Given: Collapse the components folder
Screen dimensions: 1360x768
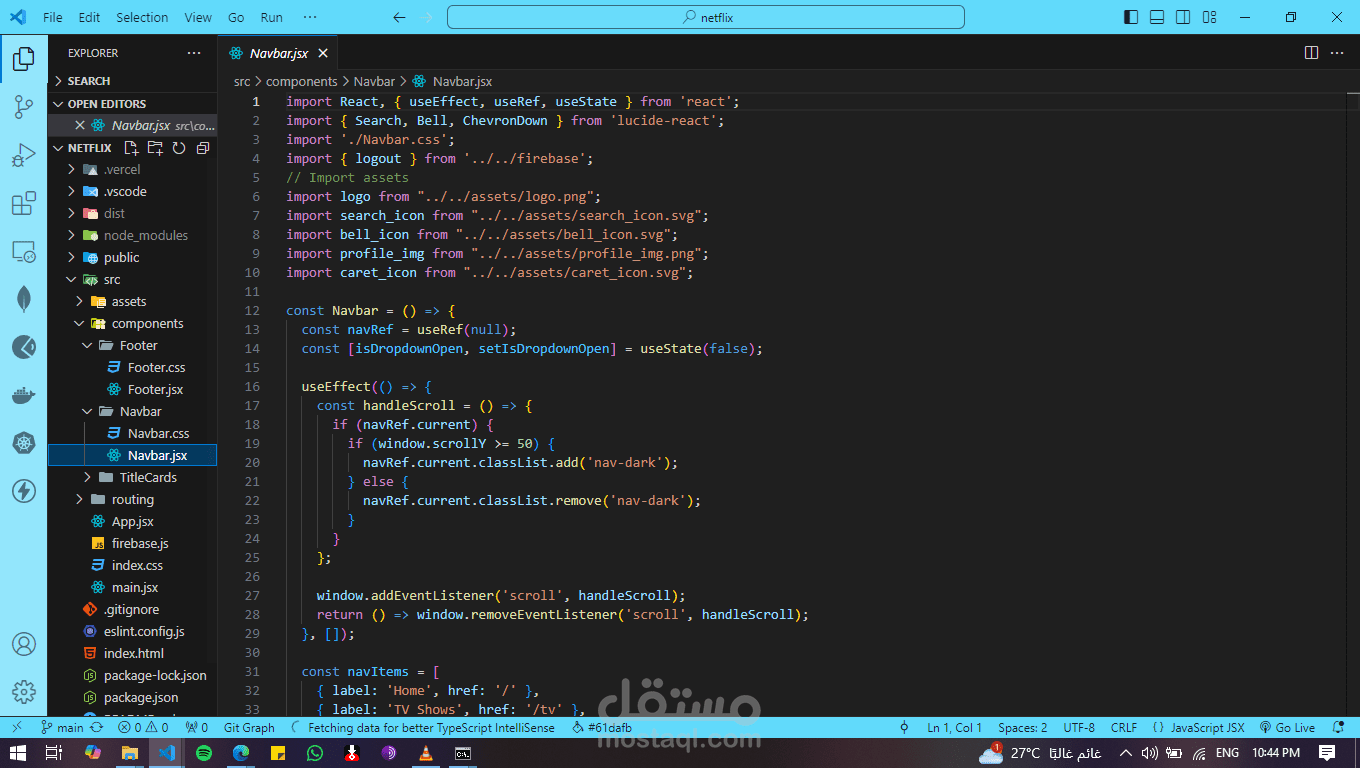Looking at the screenshot, I should click(x=132, y=324).
